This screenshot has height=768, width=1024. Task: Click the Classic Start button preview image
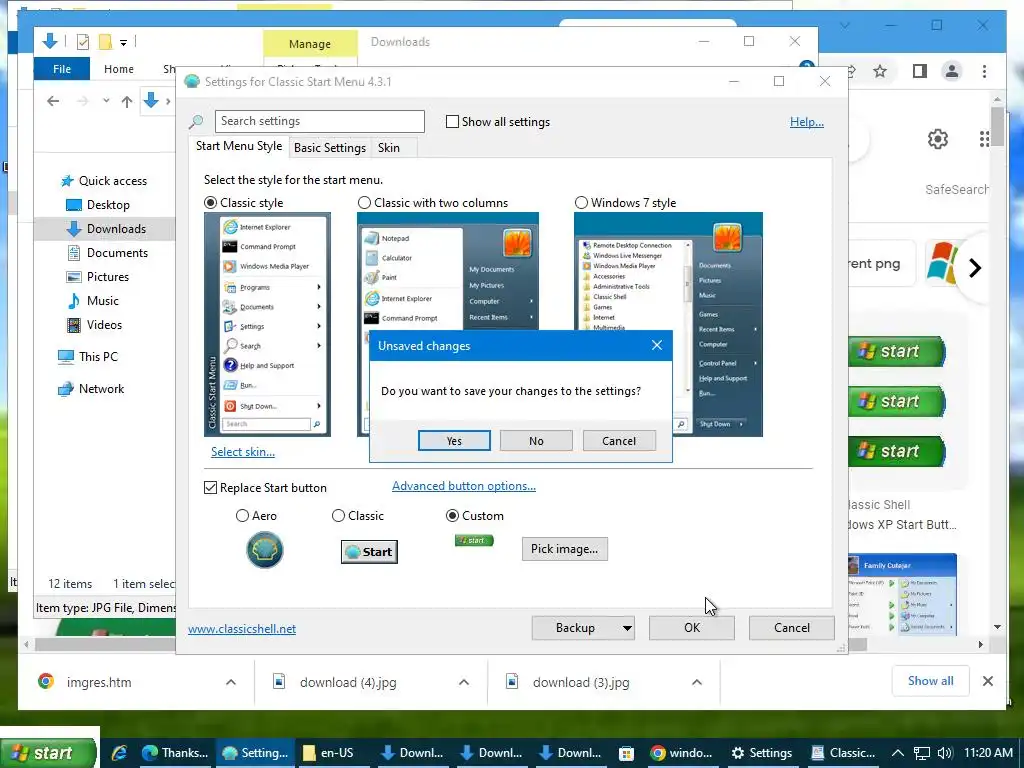point(369,552)
